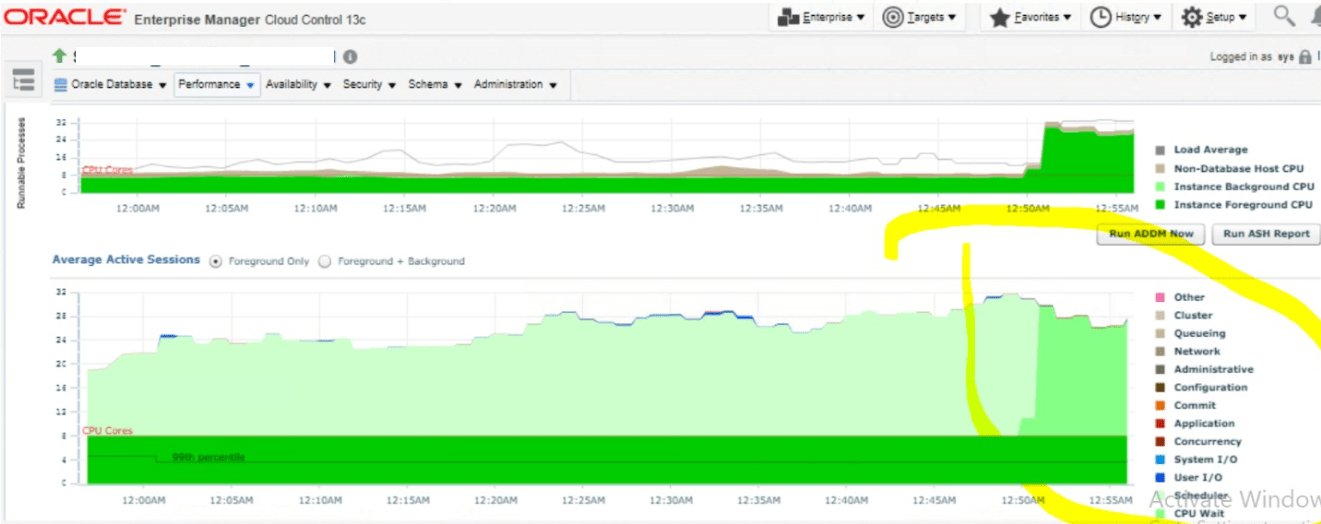Image resolution: width=1321 pixels, height=524 pixels.
Task: Click the 'CPU Cores' label in the Average Active Sessions chart
Action: [107, 431]
